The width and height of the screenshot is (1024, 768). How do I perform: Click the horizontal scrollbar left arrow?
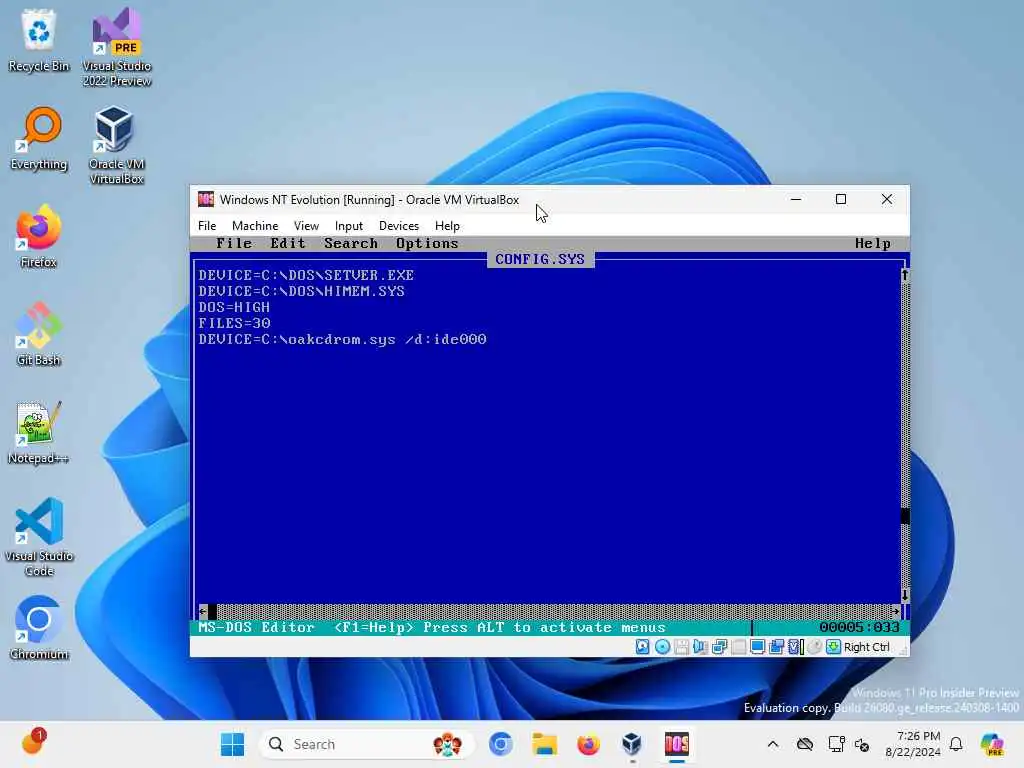[x=203, y=611]
